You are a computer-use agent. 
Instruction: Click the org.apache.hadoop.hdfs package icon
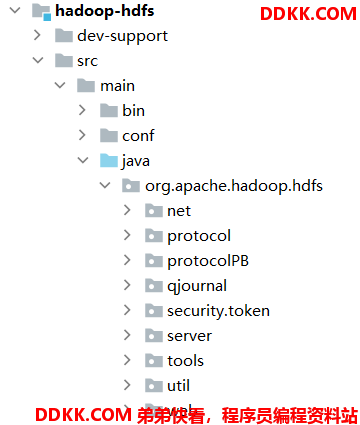(x=131, y=185)
